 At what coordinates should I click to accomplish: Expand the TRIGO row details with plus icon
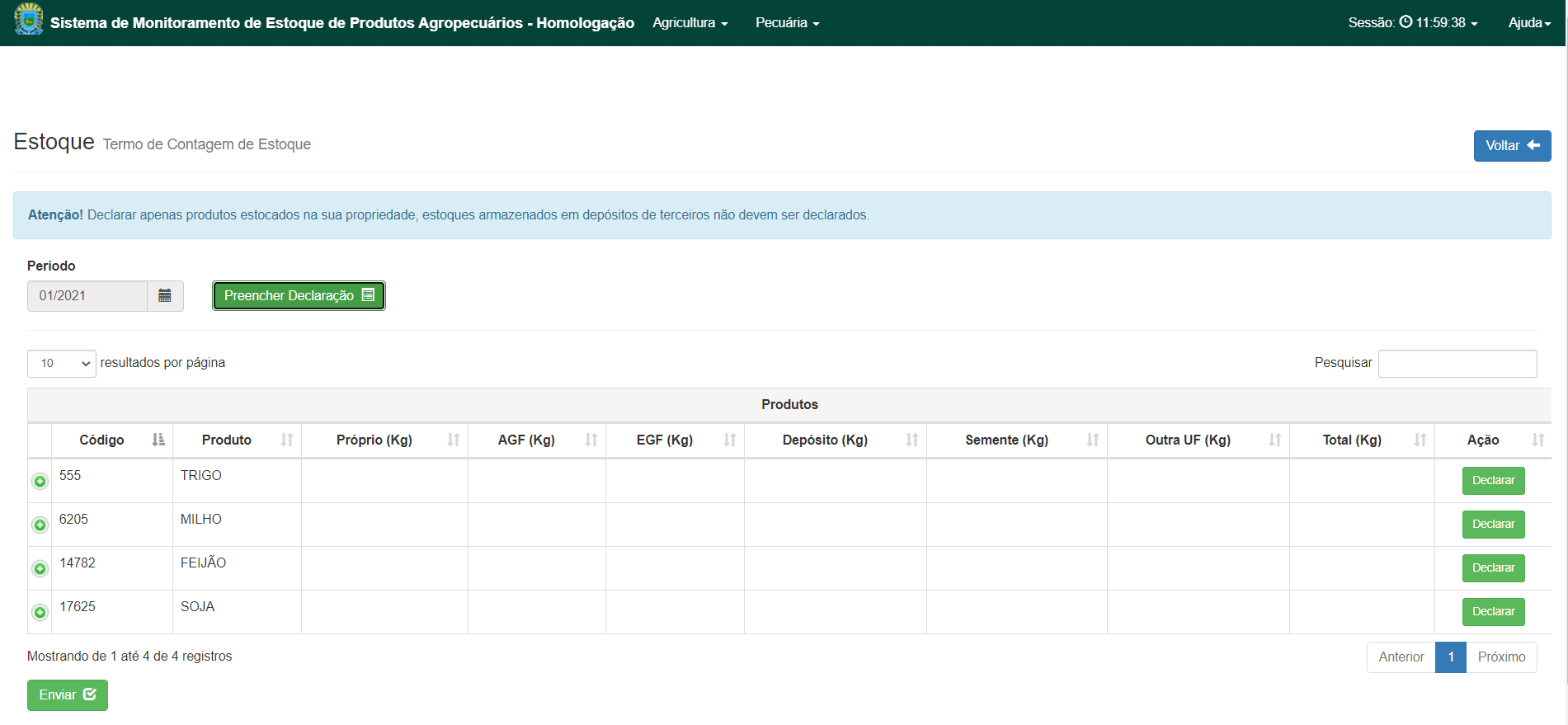point(40,481)
